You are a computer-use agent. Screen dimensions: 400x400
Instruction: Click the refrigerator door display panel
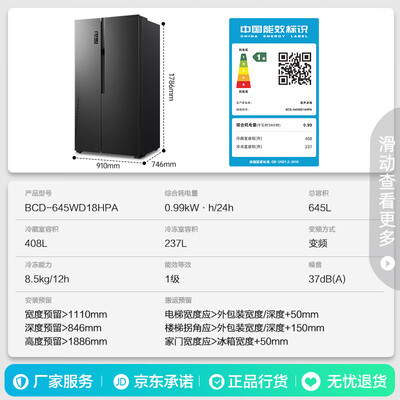click(x=96, y=38)
